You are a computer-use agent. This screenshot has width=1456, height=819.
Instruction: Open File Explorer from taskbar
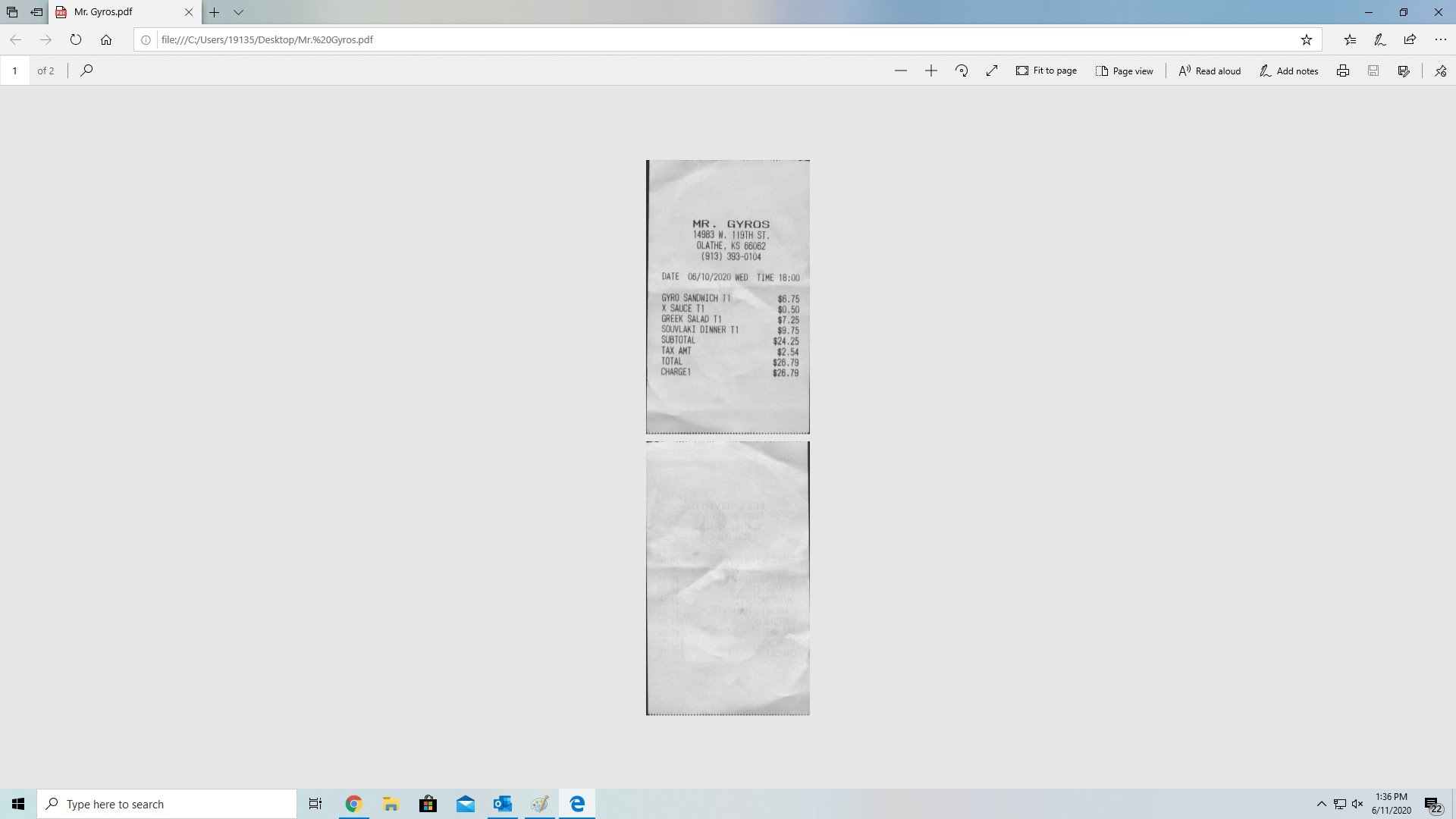pyautogui.click(x=391, y=804)
